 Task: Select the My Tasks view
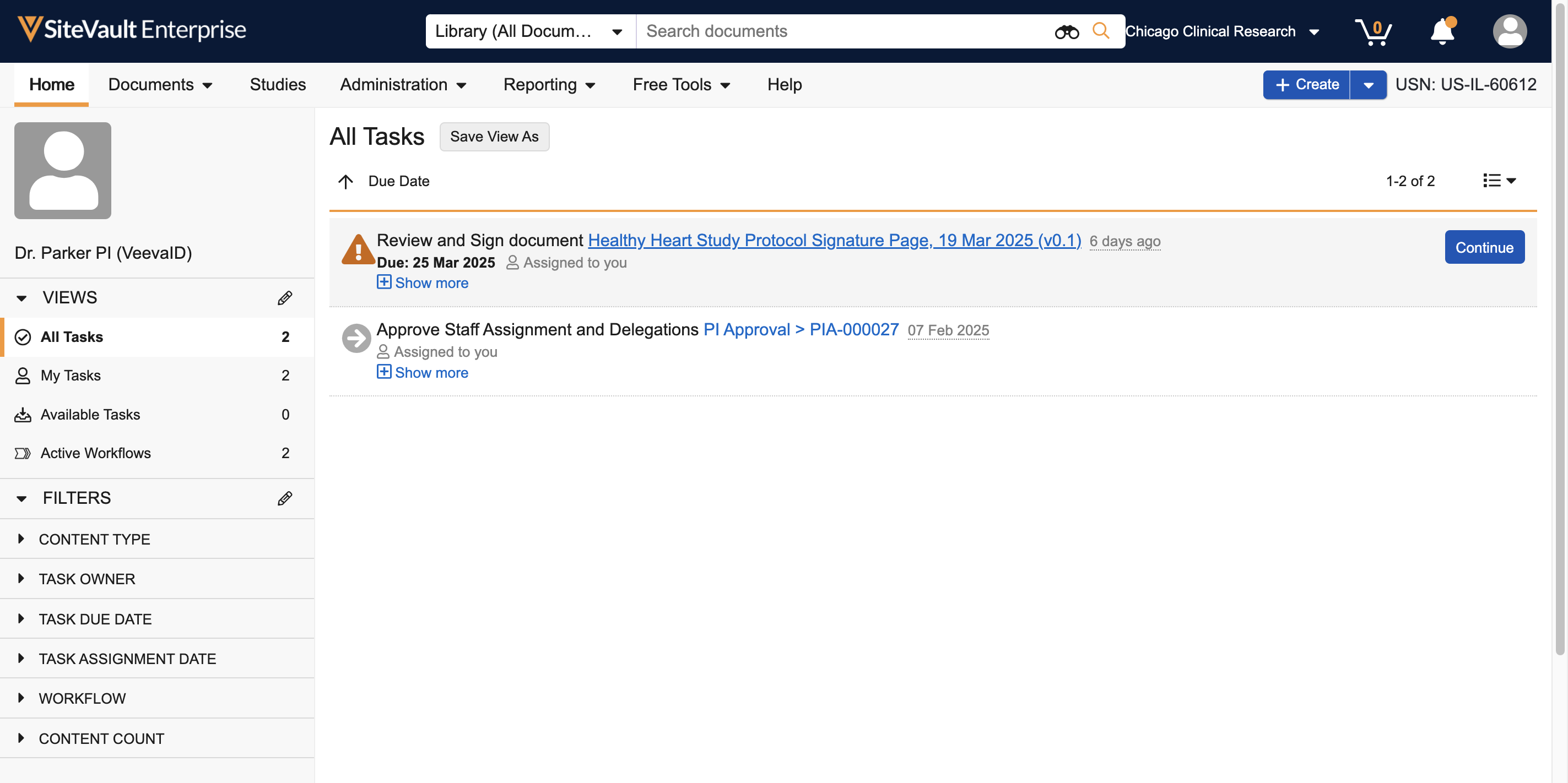158,376
